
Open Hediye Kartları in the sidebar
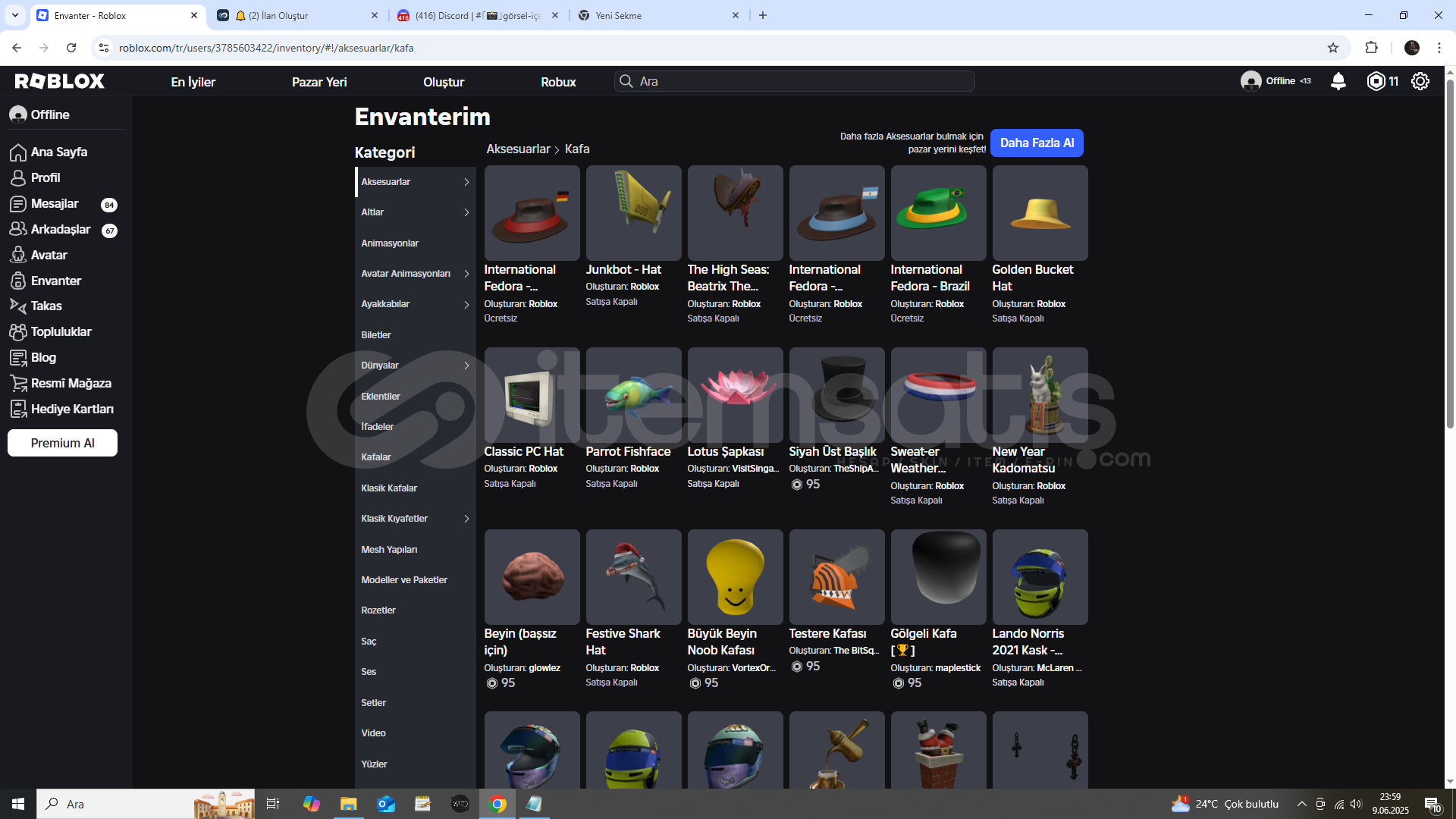pyautogui.click(x=71, y=409)
